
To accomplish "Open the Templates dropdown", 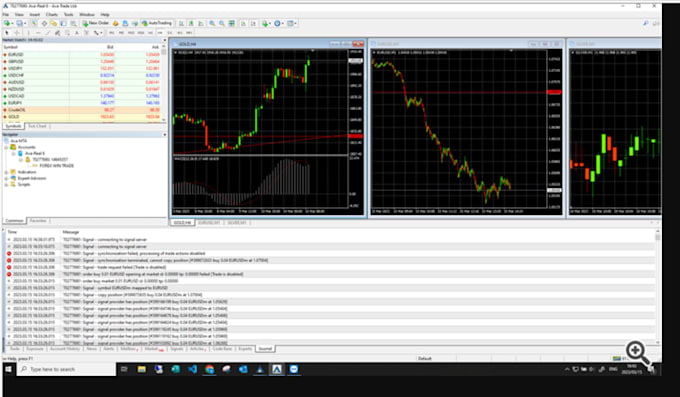I will 291,23.
